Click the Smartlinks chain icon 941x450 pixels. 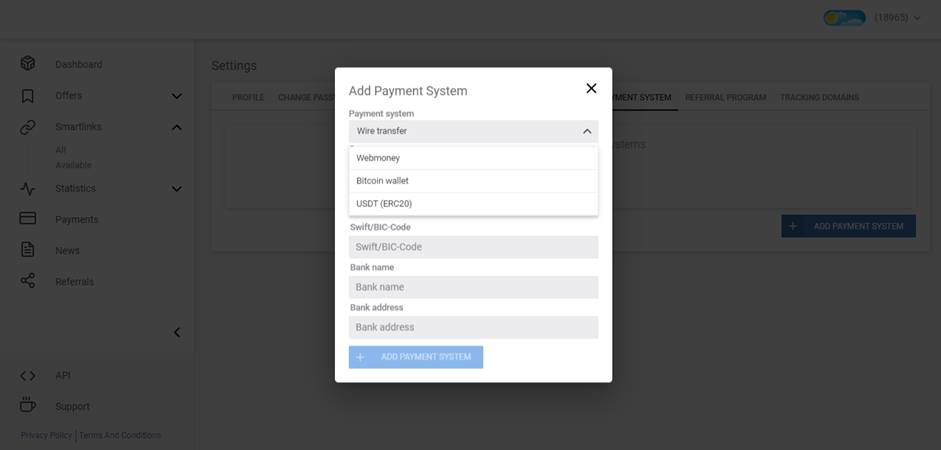pyautogui.click(x=28, y=127)
